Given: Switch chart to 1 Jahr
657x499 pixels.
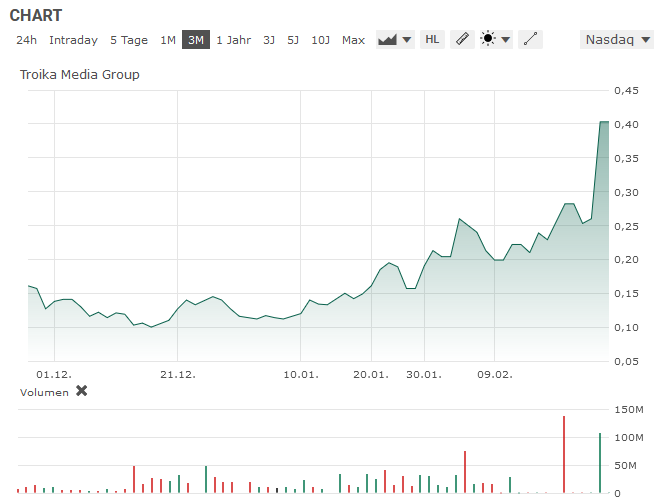Looking at the screenshot, I should coord(233,40).
